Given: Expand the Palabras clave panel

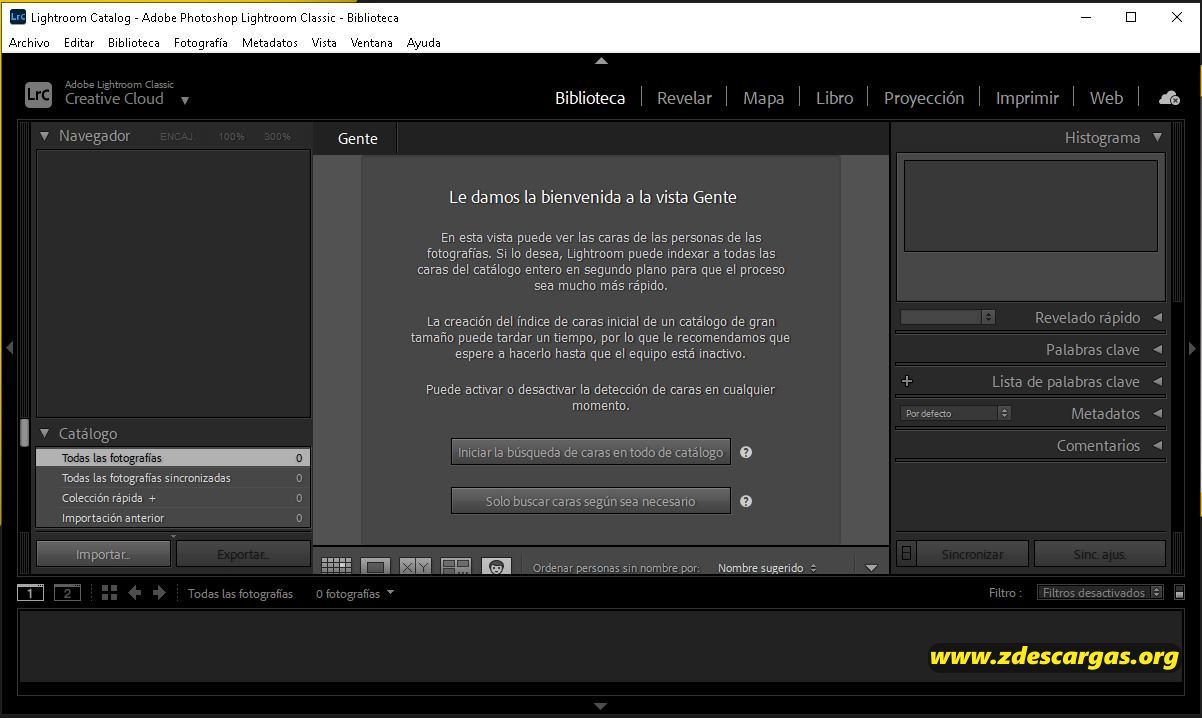Looking at the screenshot, I should pyautogui.click(x=1157, y=349).
